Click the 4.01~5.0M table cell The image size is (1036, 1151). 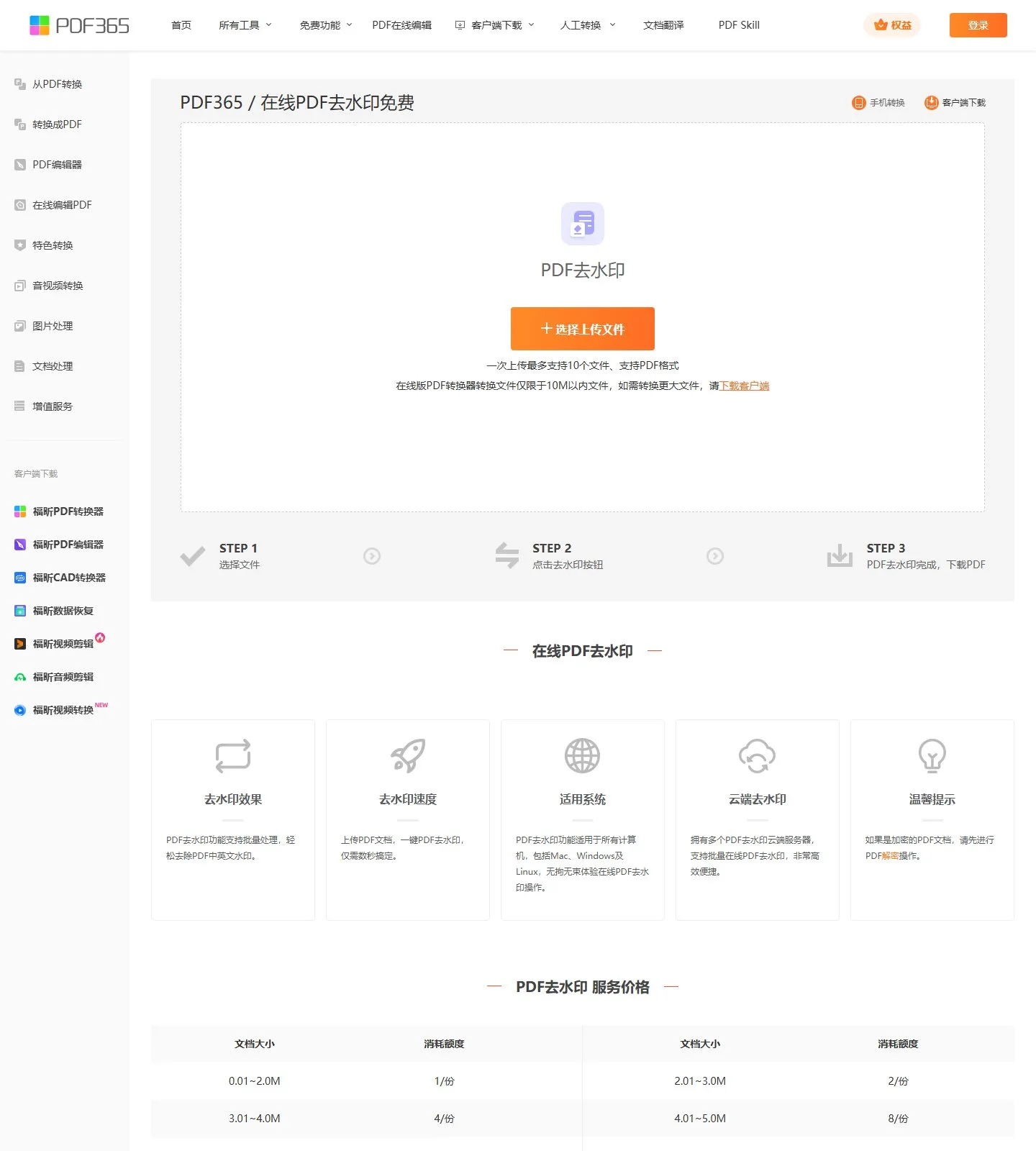click(700, 1119)
